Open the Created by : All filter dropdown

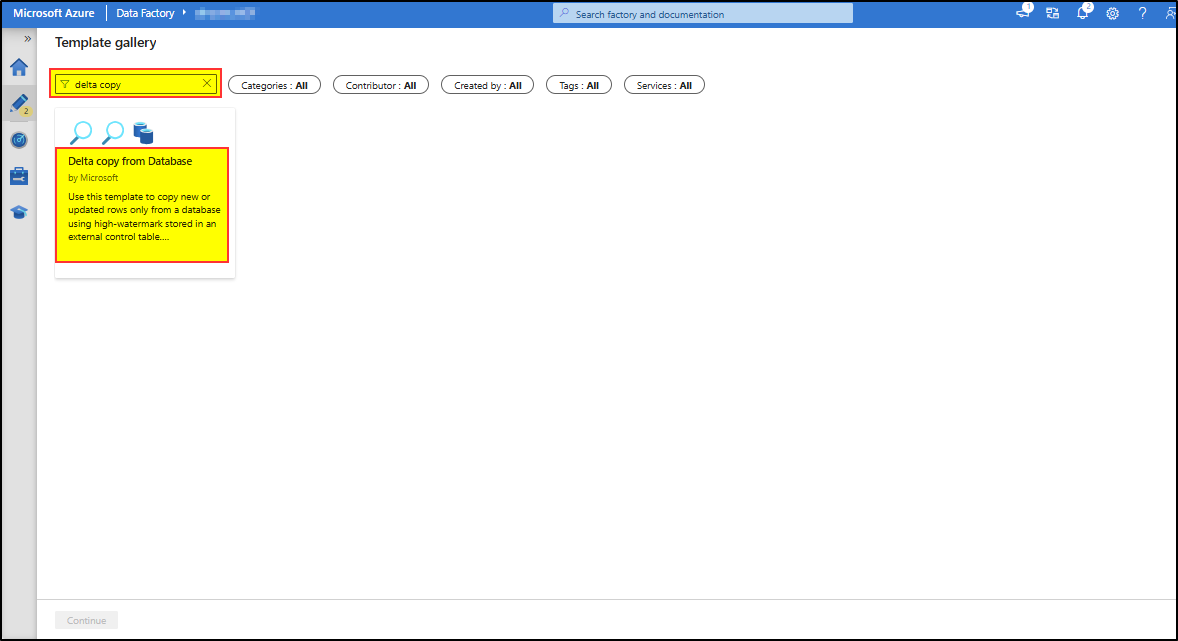(x=488, y=85)
